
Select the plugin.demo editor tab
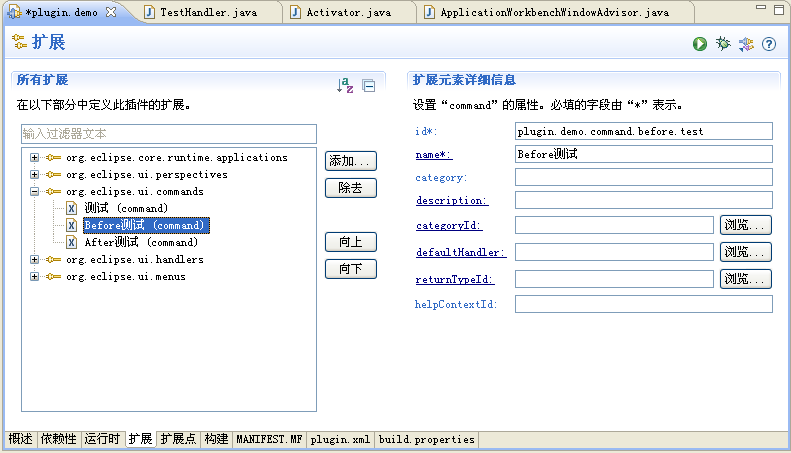[62, 12]
